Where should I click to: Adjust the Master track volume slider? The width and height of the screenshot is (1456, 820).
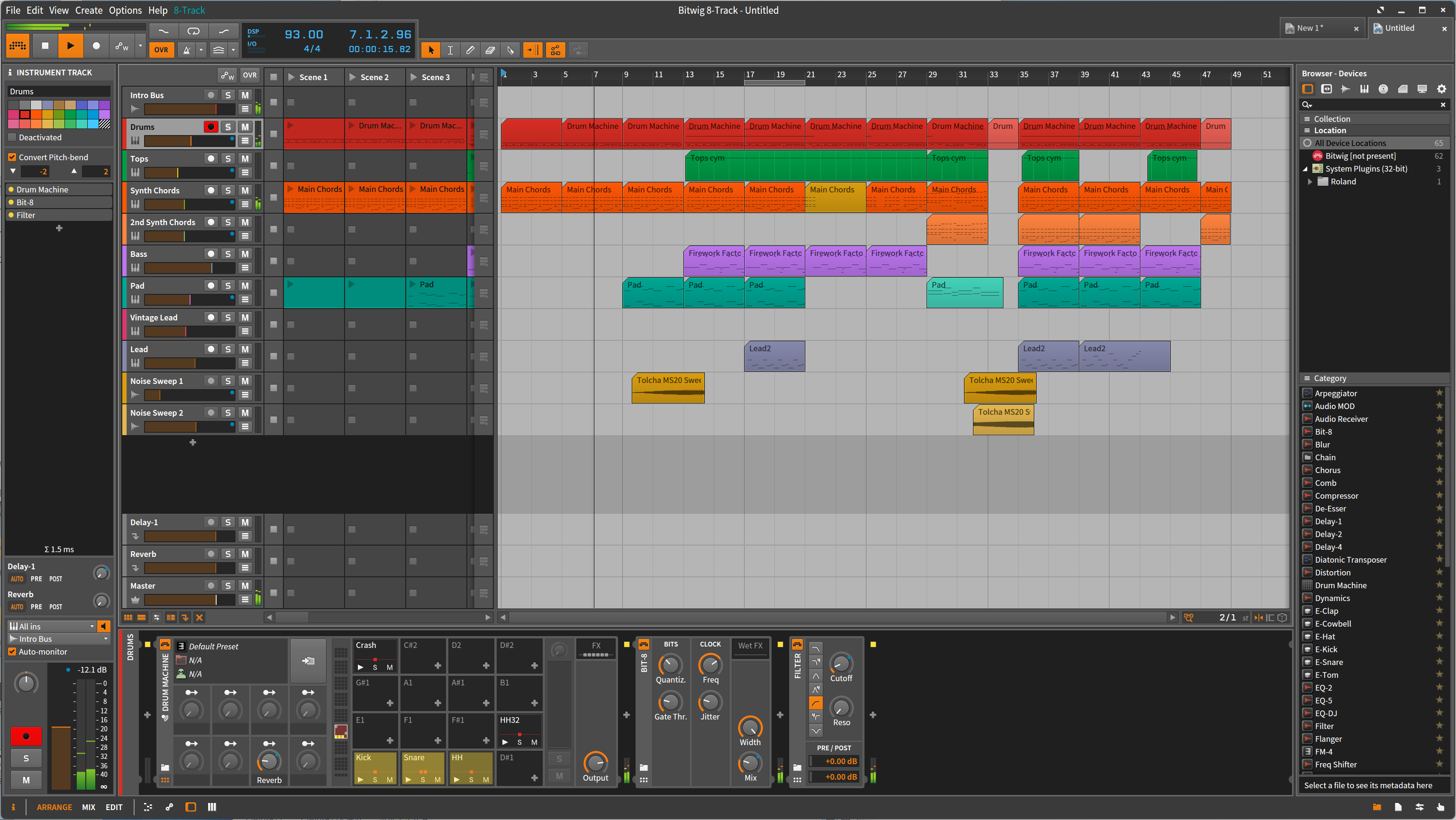point(190,600)
